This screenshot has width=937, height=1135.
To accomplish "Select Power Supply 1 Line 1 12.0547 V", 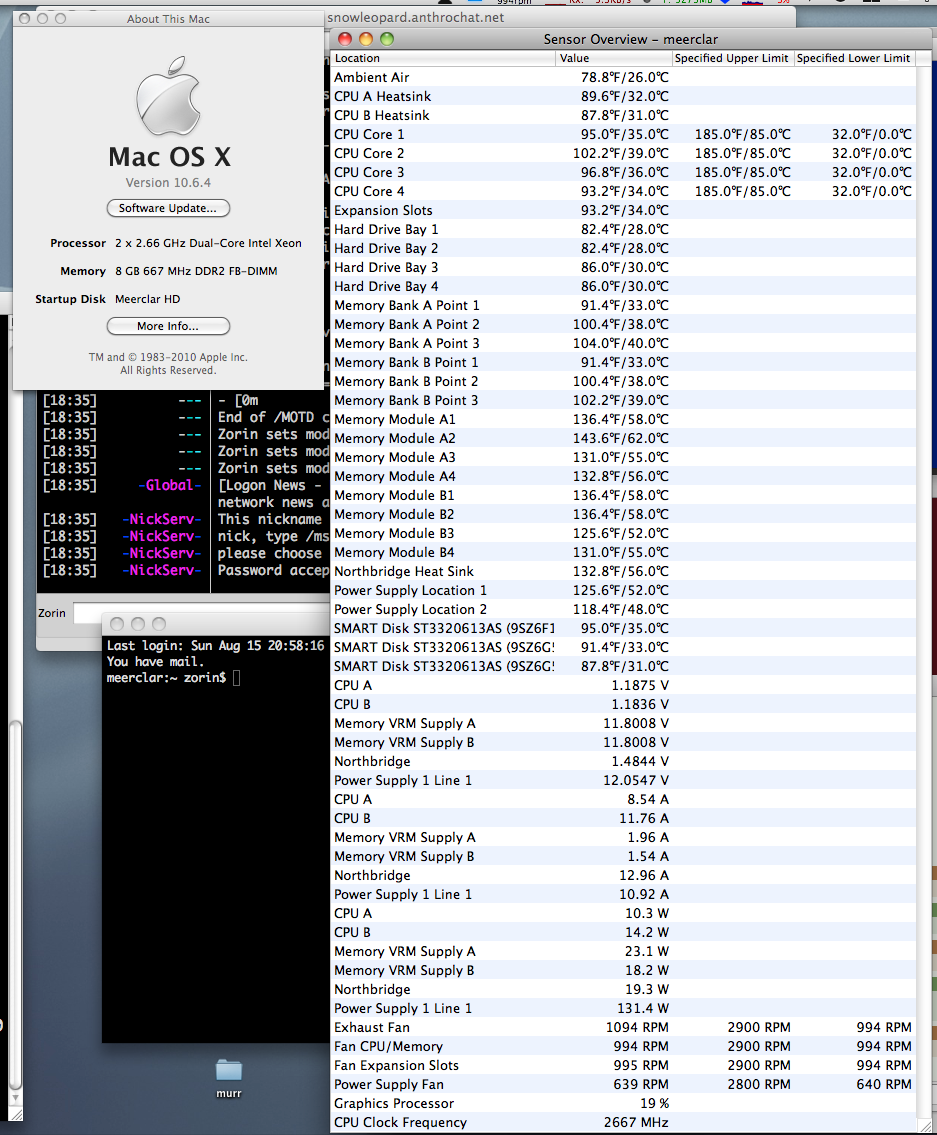I will point(623,780).
